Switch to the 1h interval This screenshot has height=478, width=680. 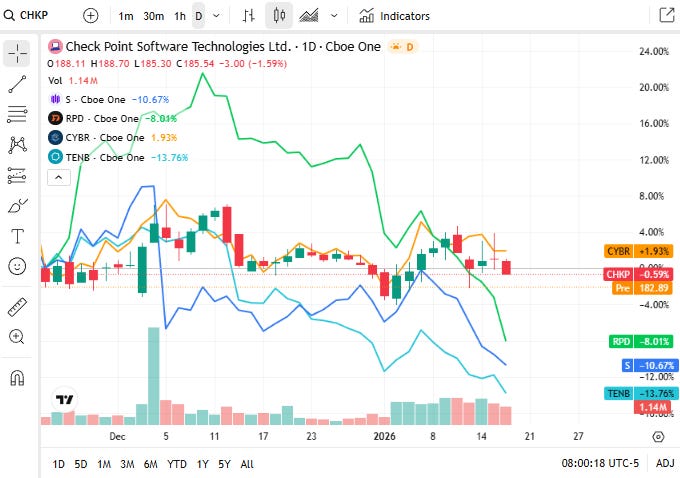(180, 16)
